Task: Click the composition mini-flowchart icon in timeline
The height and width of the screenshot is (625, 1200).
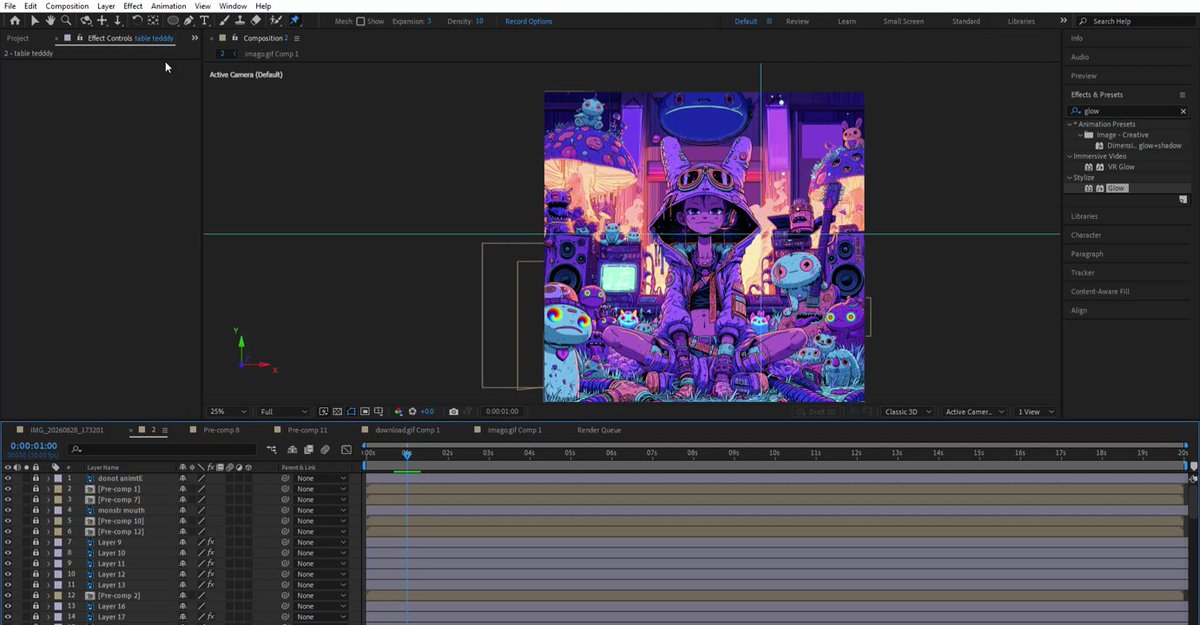Action: 271,450
